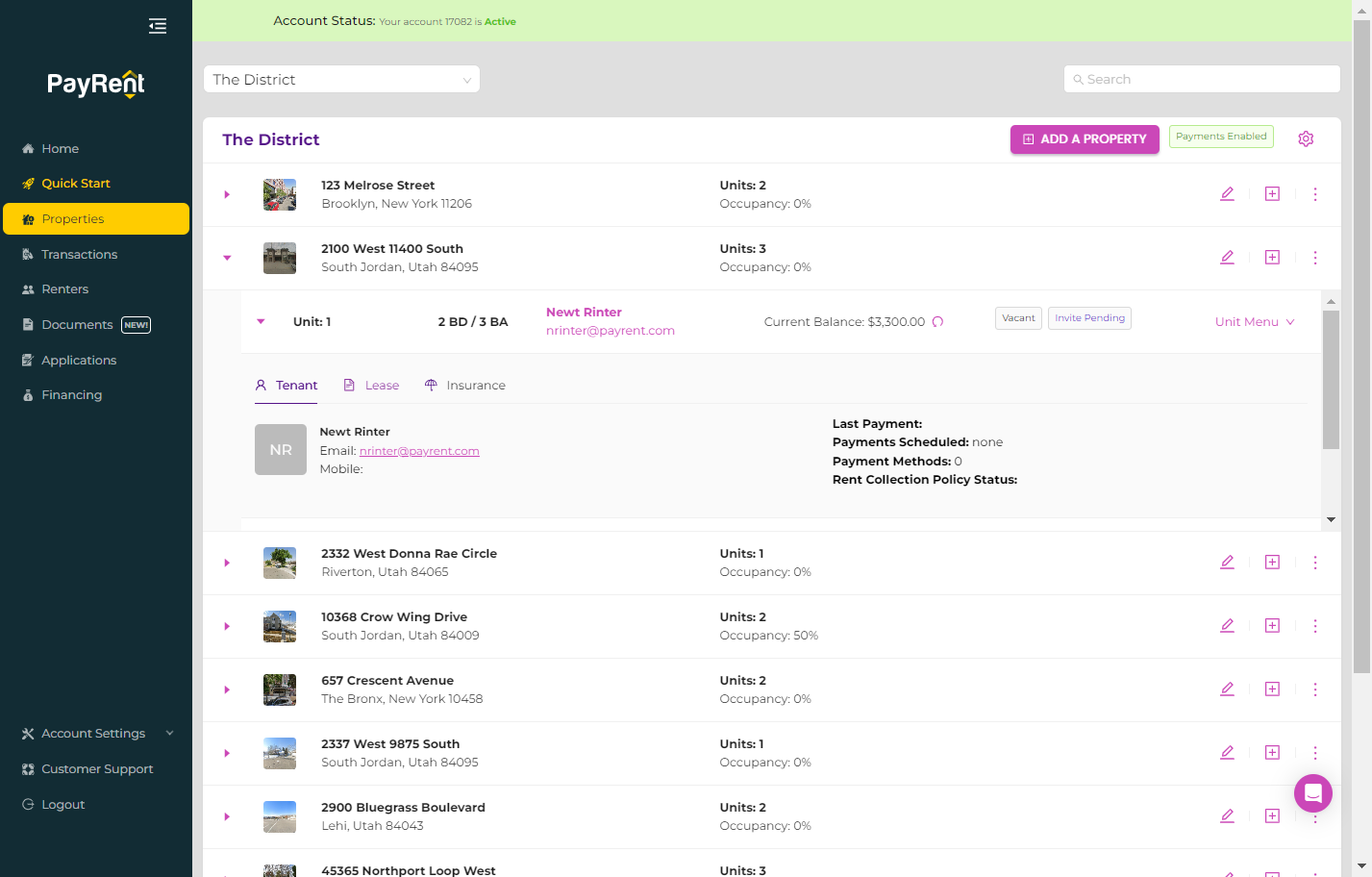Add a unit to 2900 Bluegrass Boulevard
Screen dimensions: 1372x877
[1272, 816]
